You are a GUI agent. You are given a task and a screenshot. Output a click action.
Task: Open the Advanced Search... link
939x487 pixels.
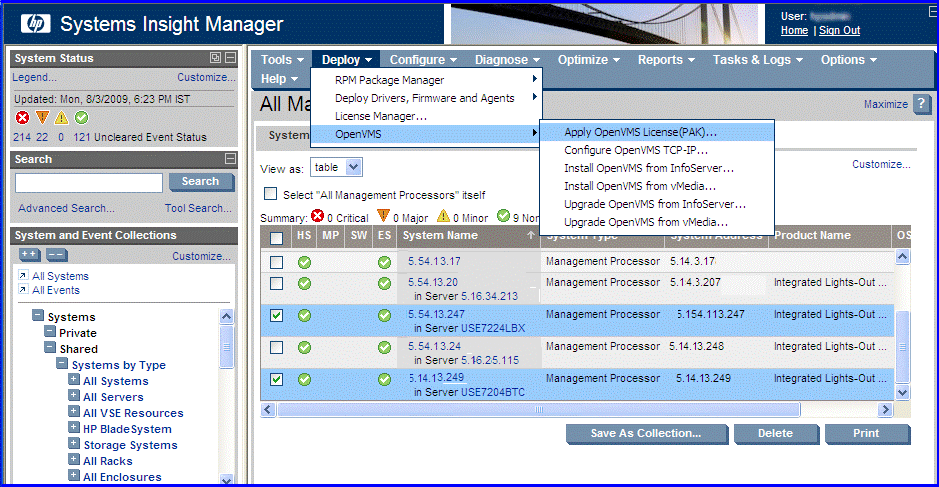(66, 208)
